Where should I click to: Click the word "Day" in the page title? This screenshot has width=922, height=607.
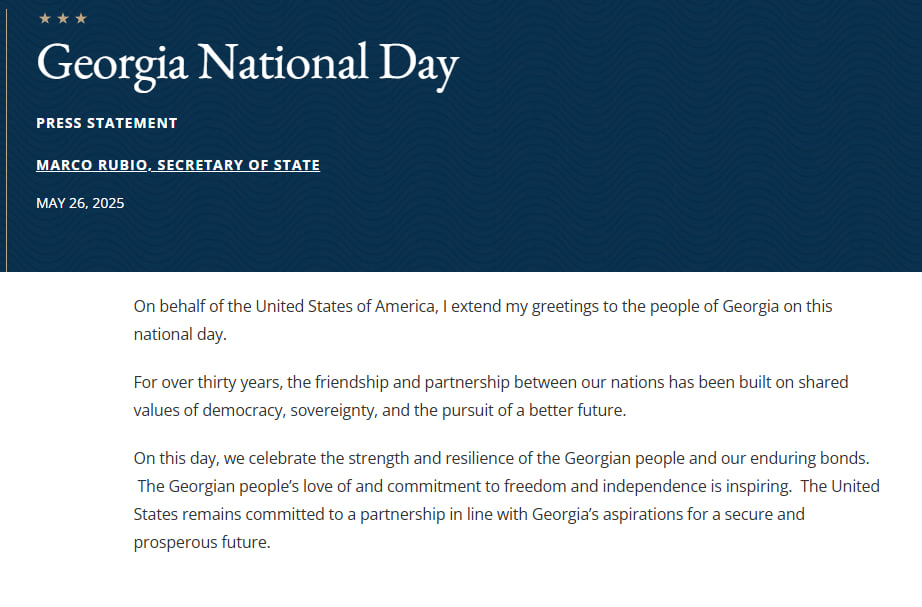pyautogui.click(x=418, y=63)
